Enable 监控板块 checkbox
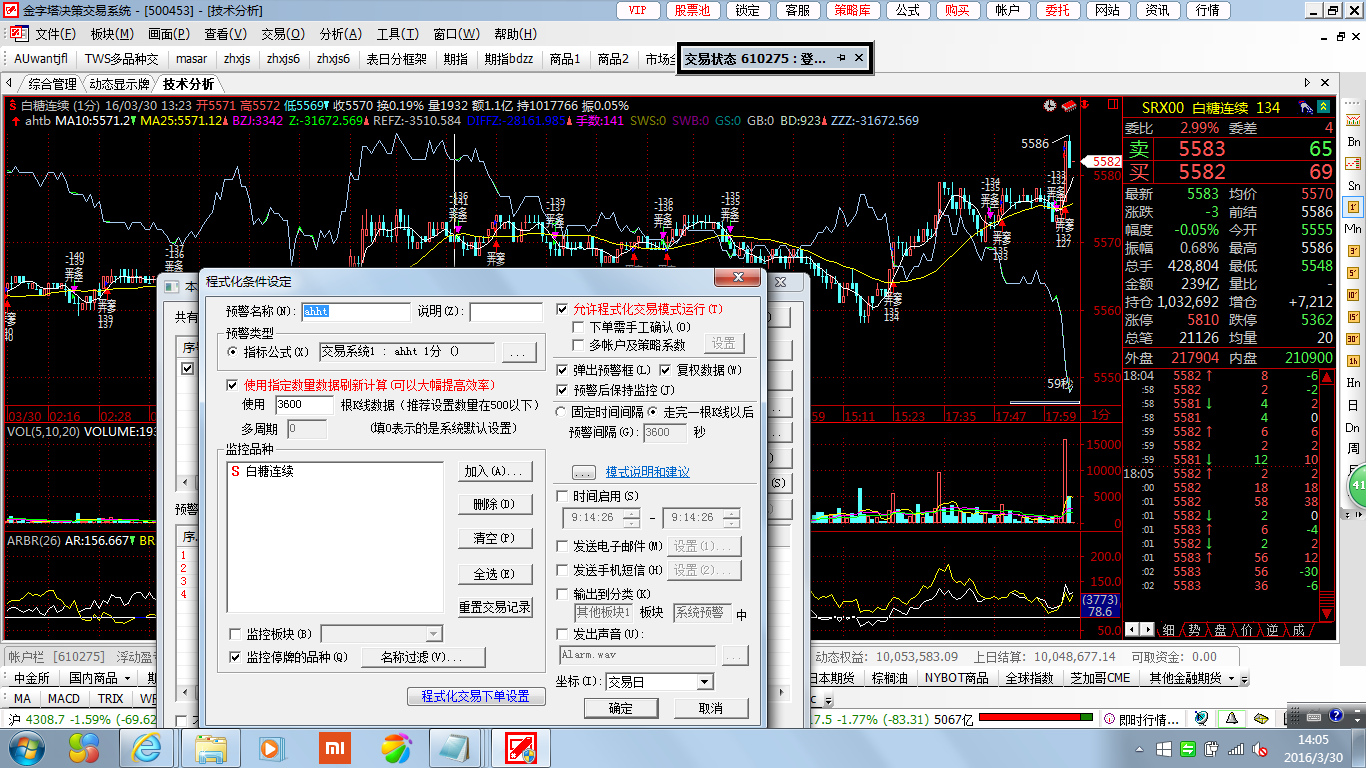1366x768 pixels. coord(235,634)
